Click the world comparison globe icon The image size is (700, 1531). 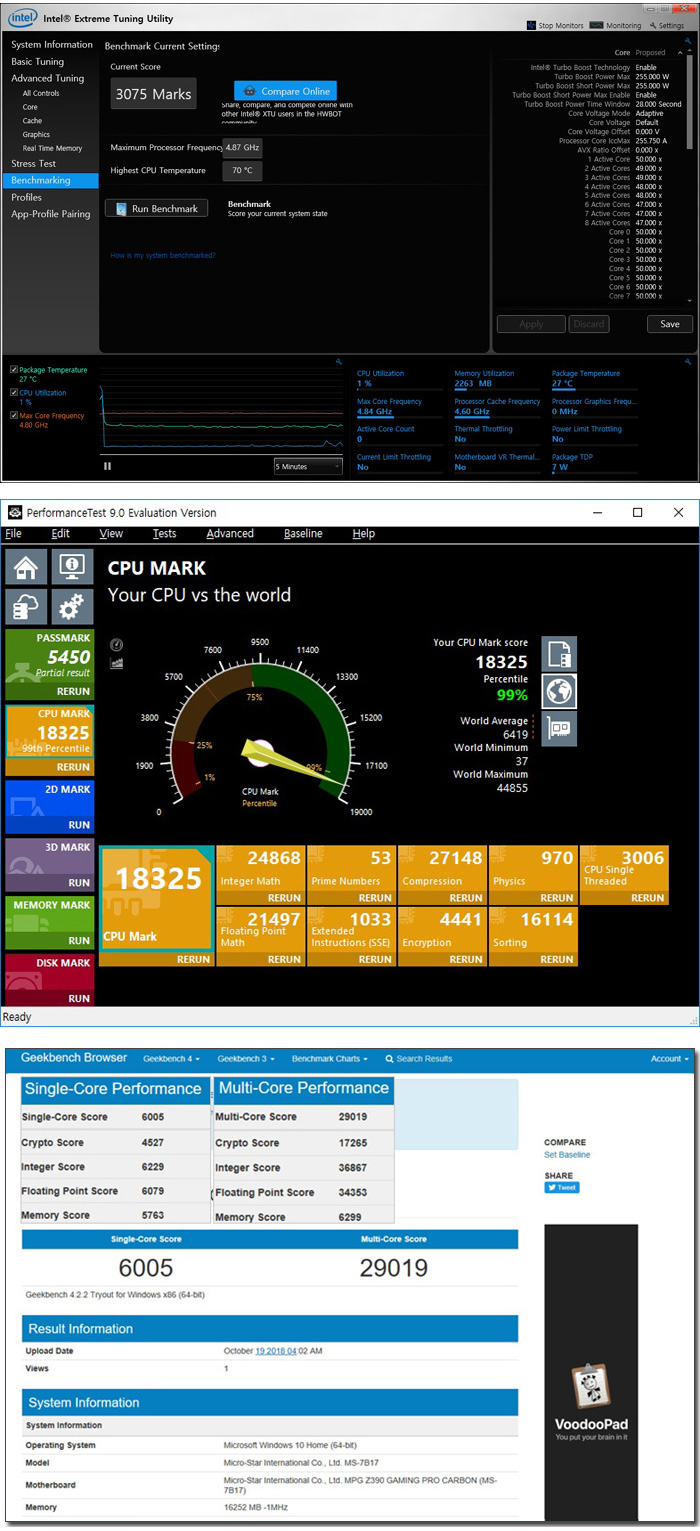click(x=559, y=691)
